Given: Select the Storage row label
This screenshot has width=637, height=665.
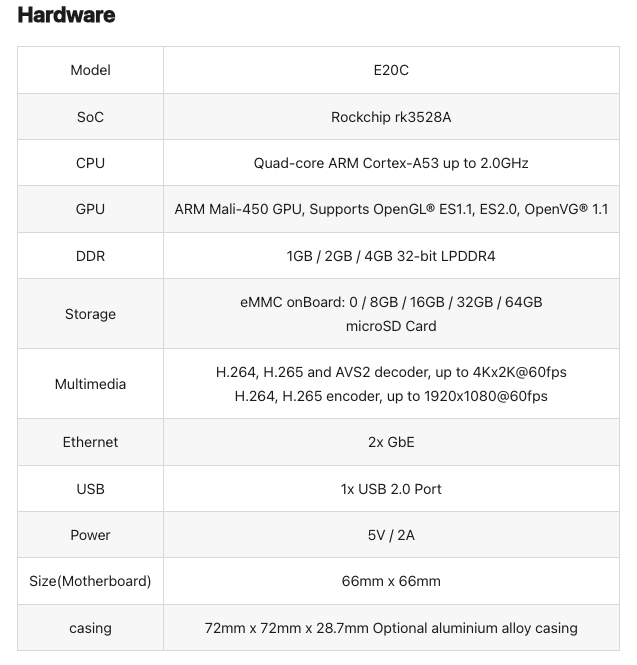Looking at the screenshot, I should coord(90,314).
